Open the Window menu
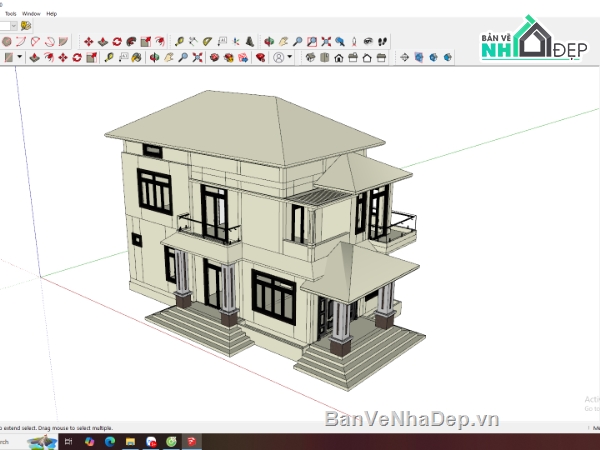 point(31,14)
